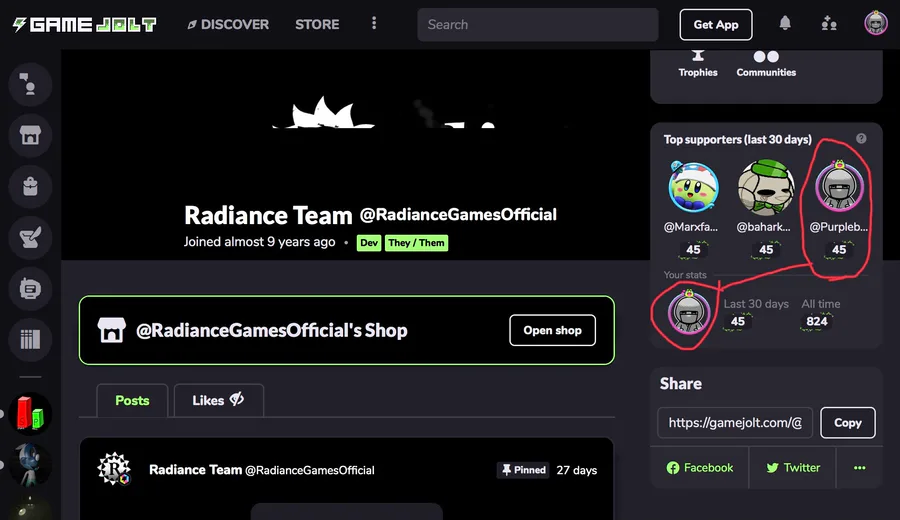The height and width of the screenshot is (520, 900).
Task: Open your account avatar menu
Action: pyautogui.click(x=876, y=23)
